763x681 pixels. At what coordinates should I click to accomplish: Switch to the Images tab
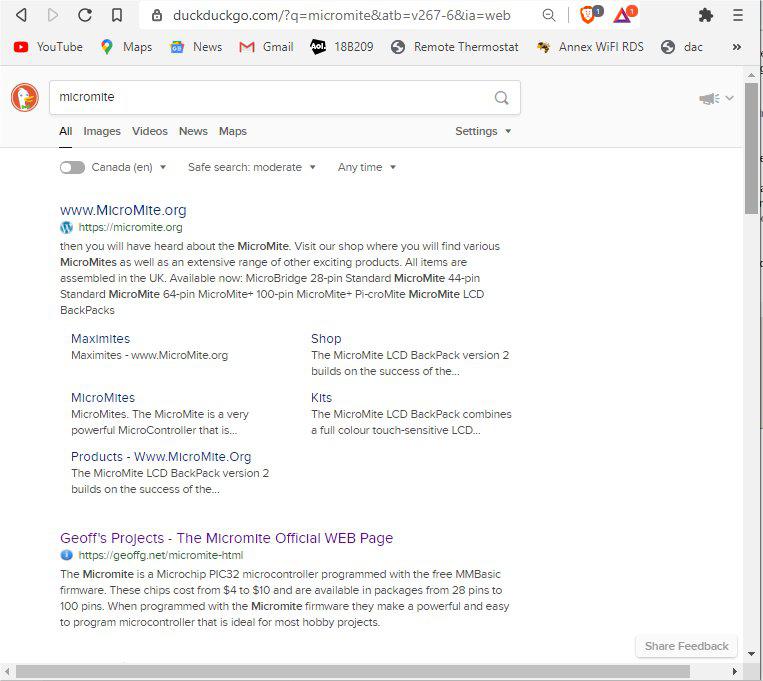[102, 131]
